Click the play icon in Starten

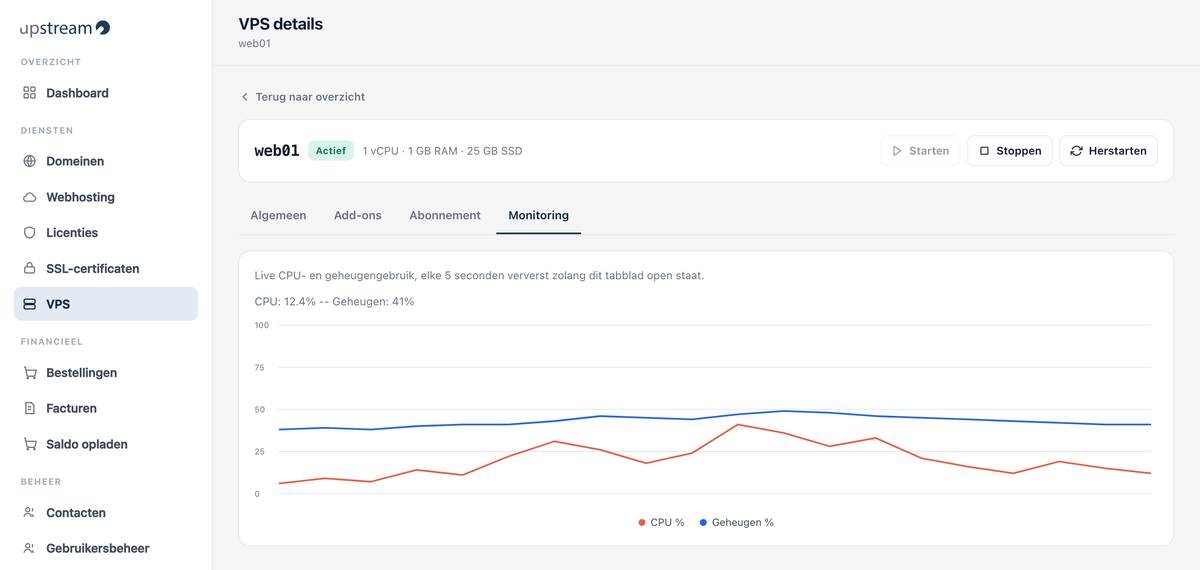pyautogui.click(x=897, y=151)
